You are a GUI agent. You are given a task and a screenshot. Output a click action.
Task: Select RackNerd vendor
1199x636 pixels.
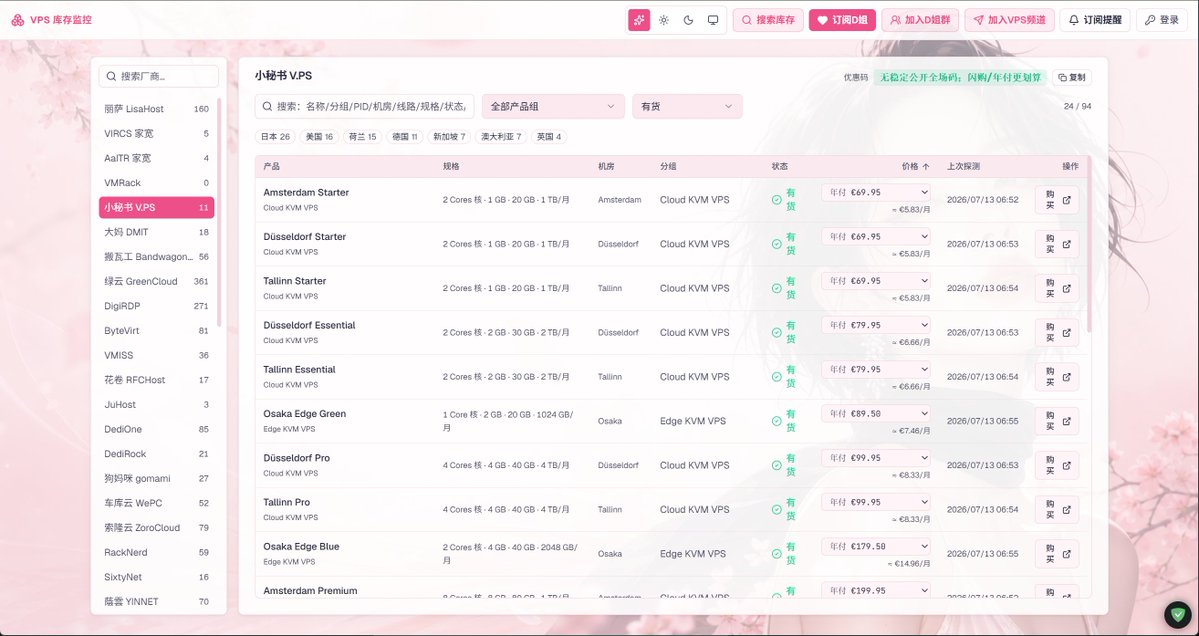[x=157, y=552]
